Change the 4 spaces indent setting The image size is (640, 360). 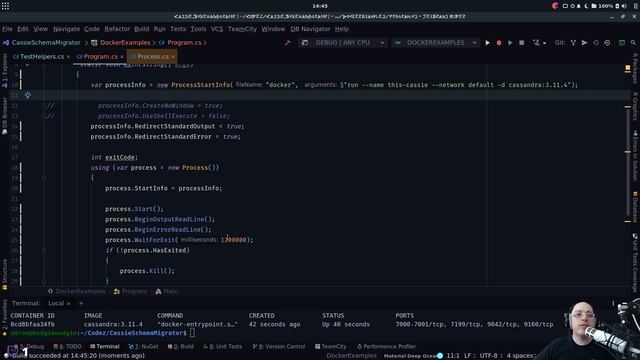[520, 356]
